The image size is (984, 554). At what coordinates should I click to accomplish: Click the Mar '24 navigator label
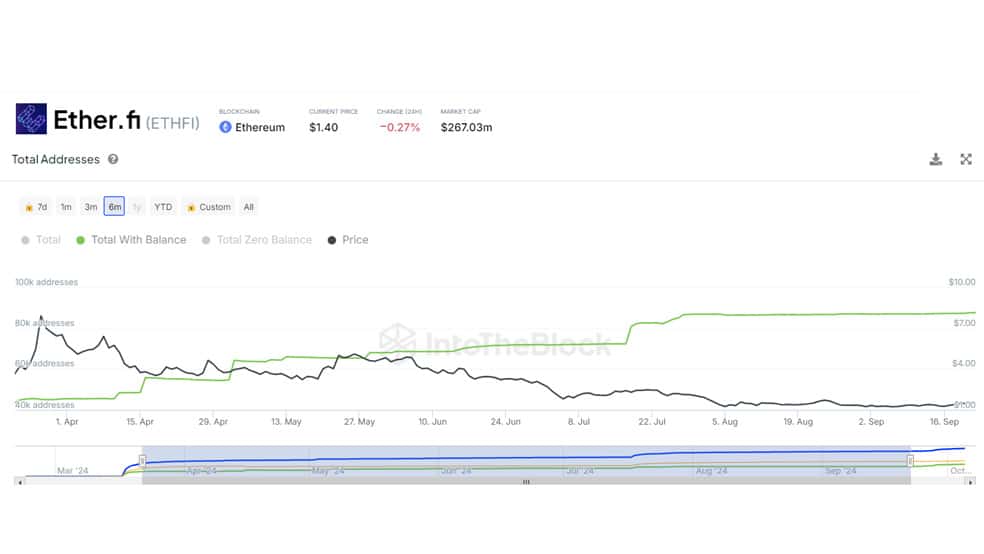[x=73, y=471]
